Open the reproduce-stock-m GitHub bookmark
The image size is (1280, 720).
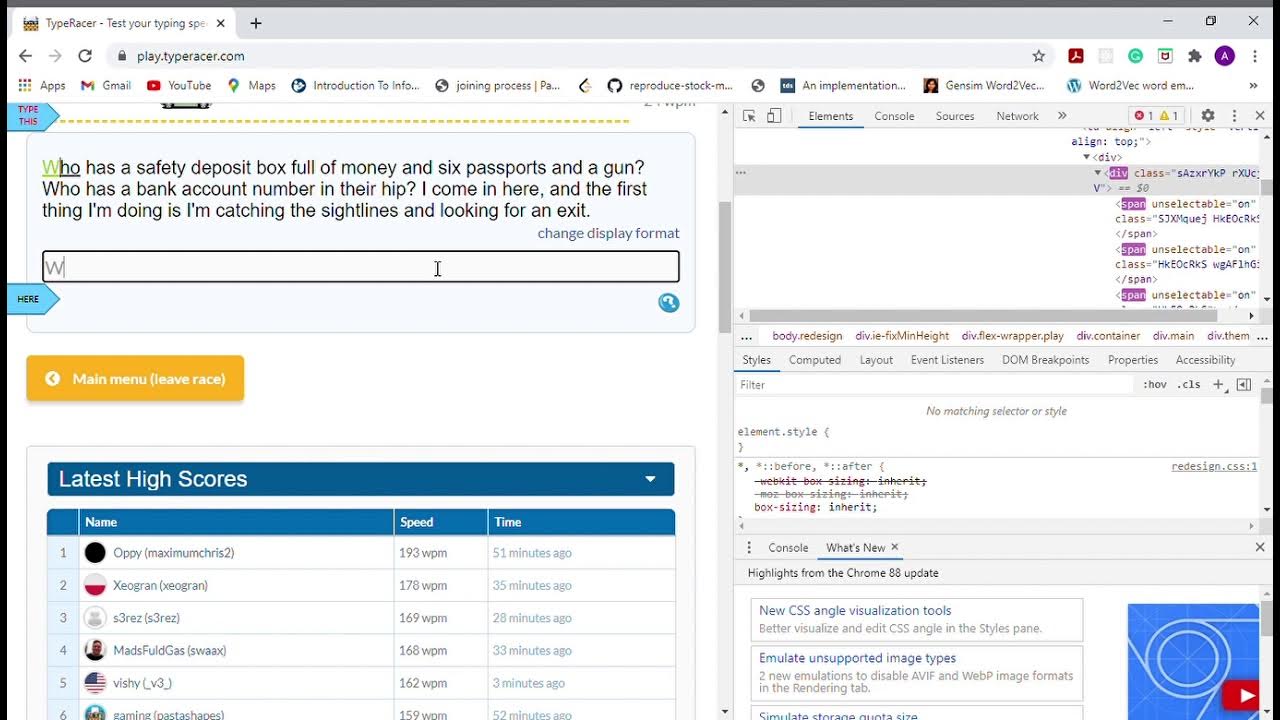point(670,86)
